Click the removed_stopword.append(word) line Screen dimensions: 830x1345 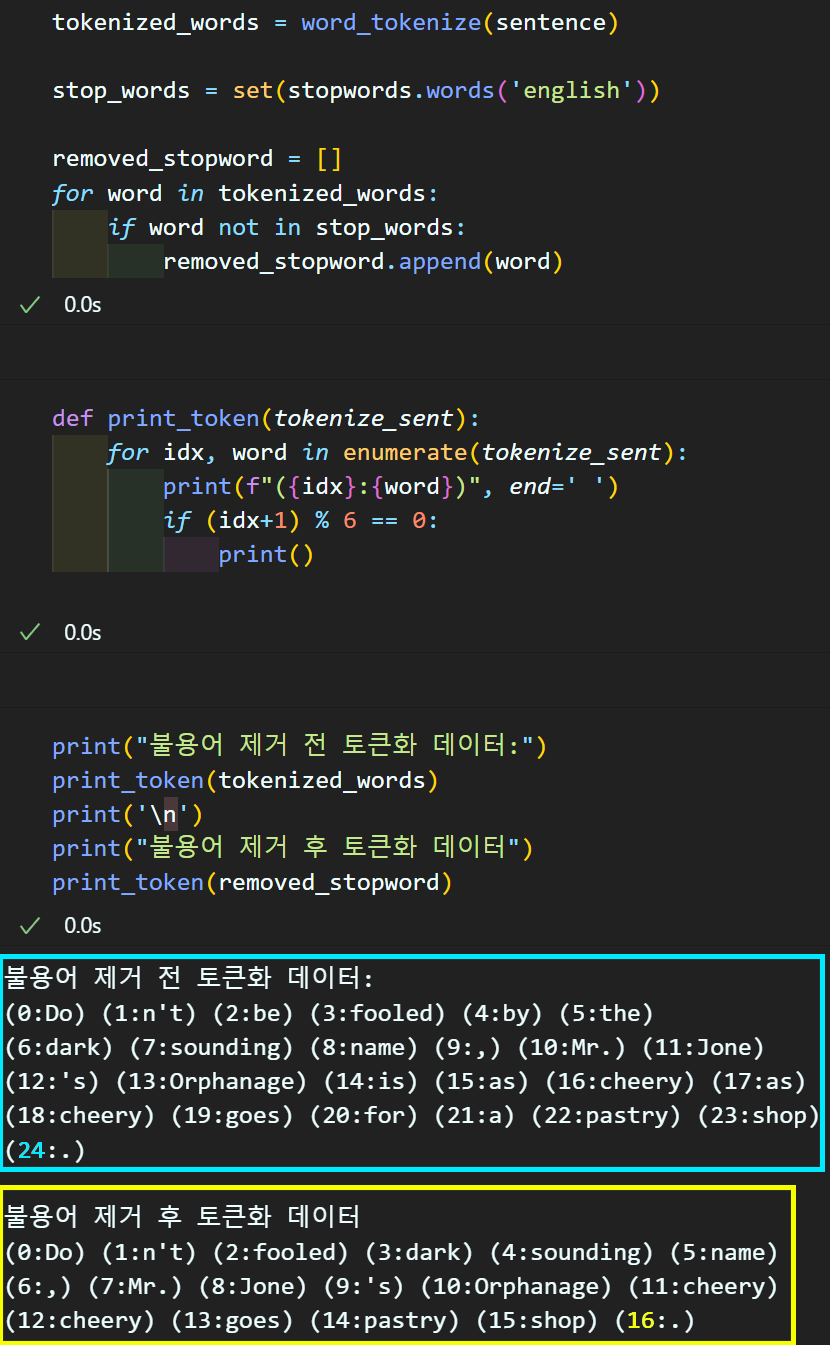coord(363,261)
